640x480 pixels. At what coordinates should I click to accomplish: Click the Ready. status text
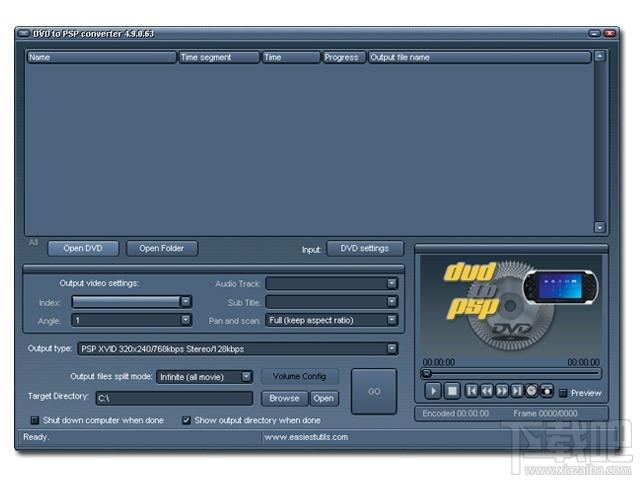[x=36, y=437]
